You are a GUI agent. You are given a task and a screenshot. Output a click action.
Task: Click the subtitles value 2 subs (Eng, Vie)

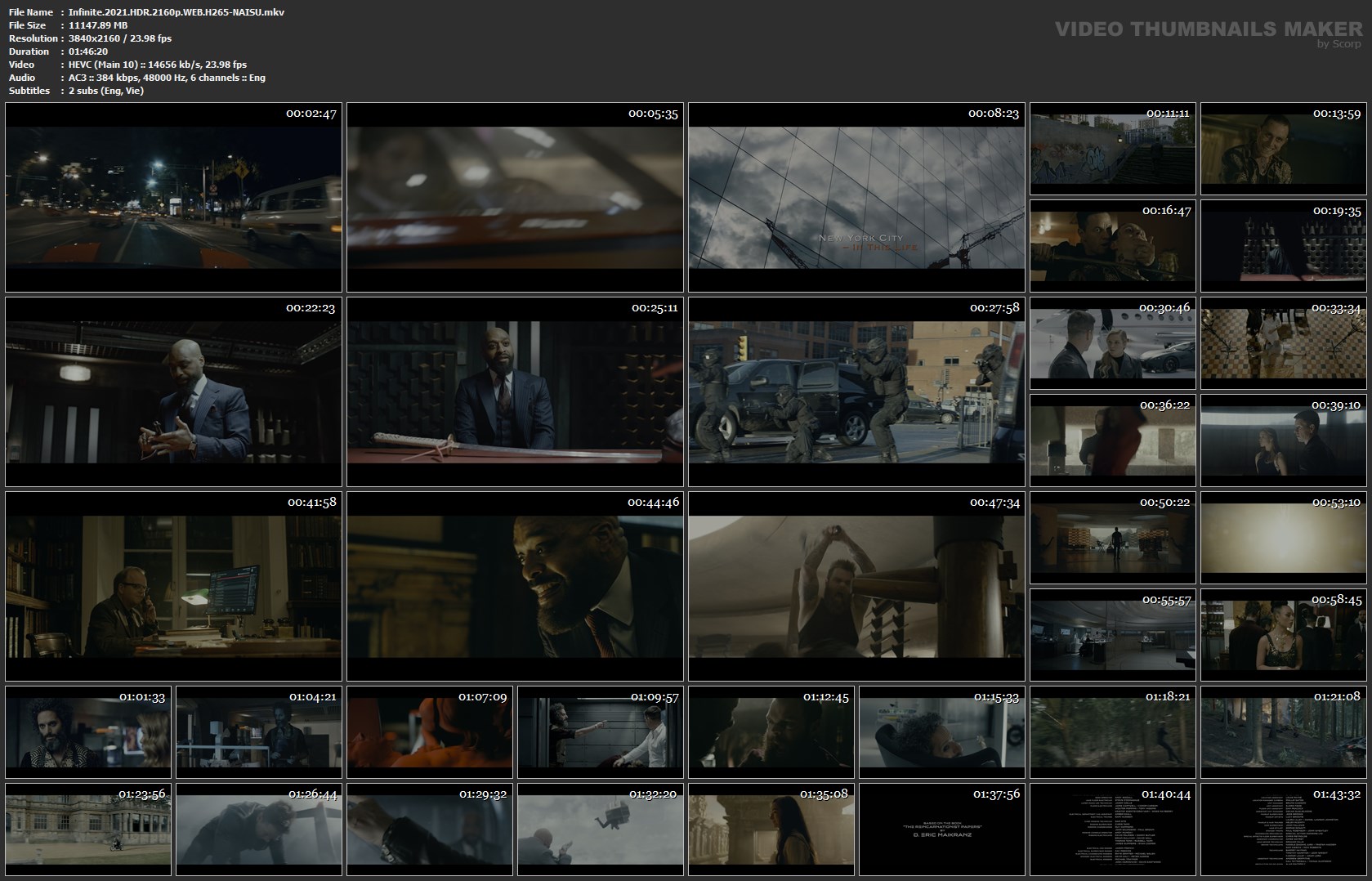(106, 91)
